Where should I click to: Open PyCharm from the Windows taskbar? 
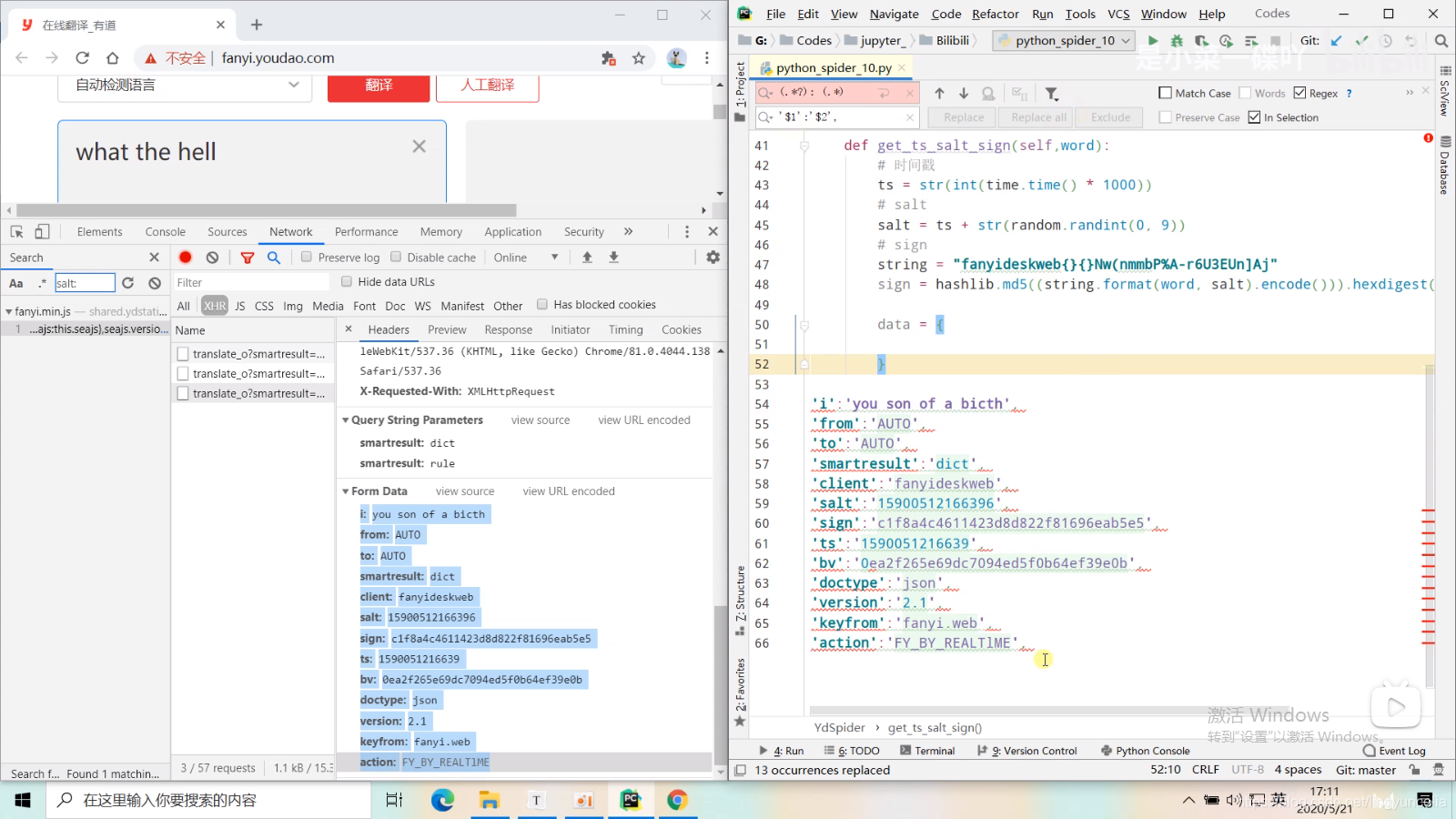coord(630,800)
